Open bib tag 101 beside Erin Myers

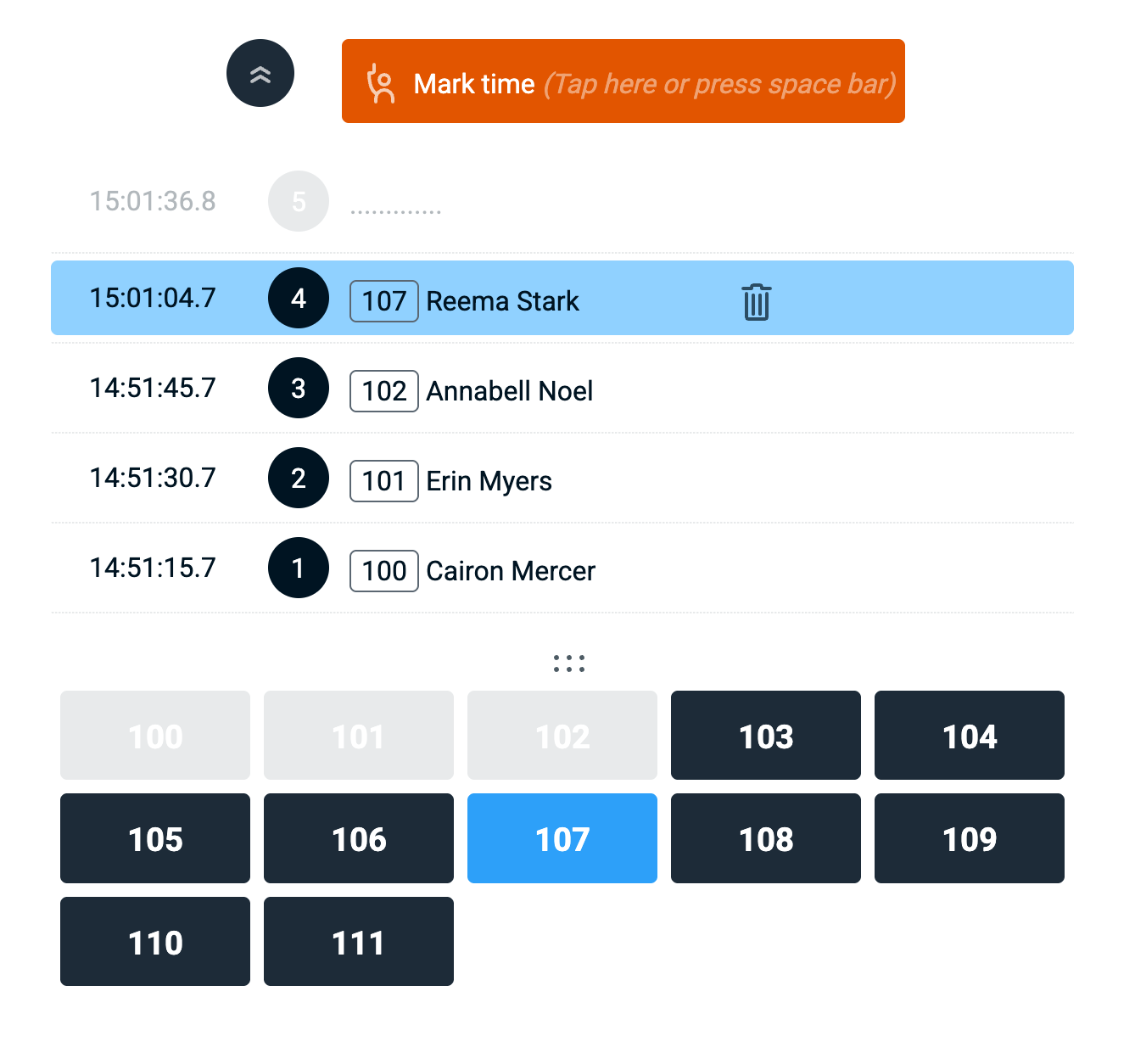(383, 481)
